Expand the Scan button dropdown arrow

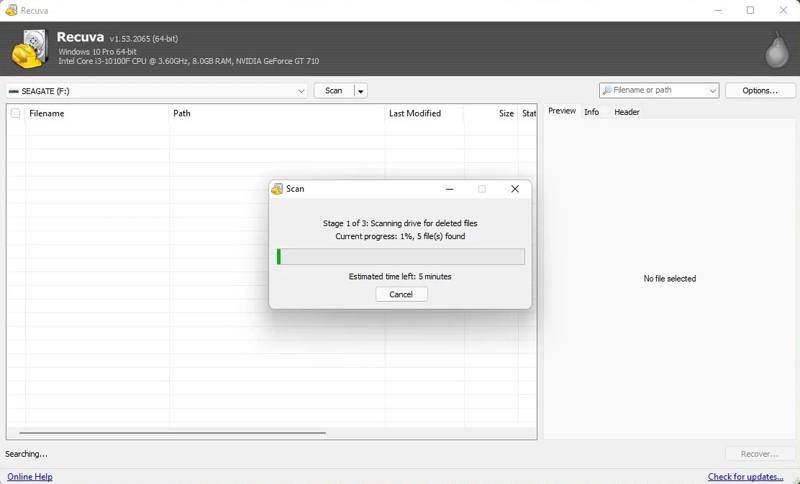coord(360,91)
